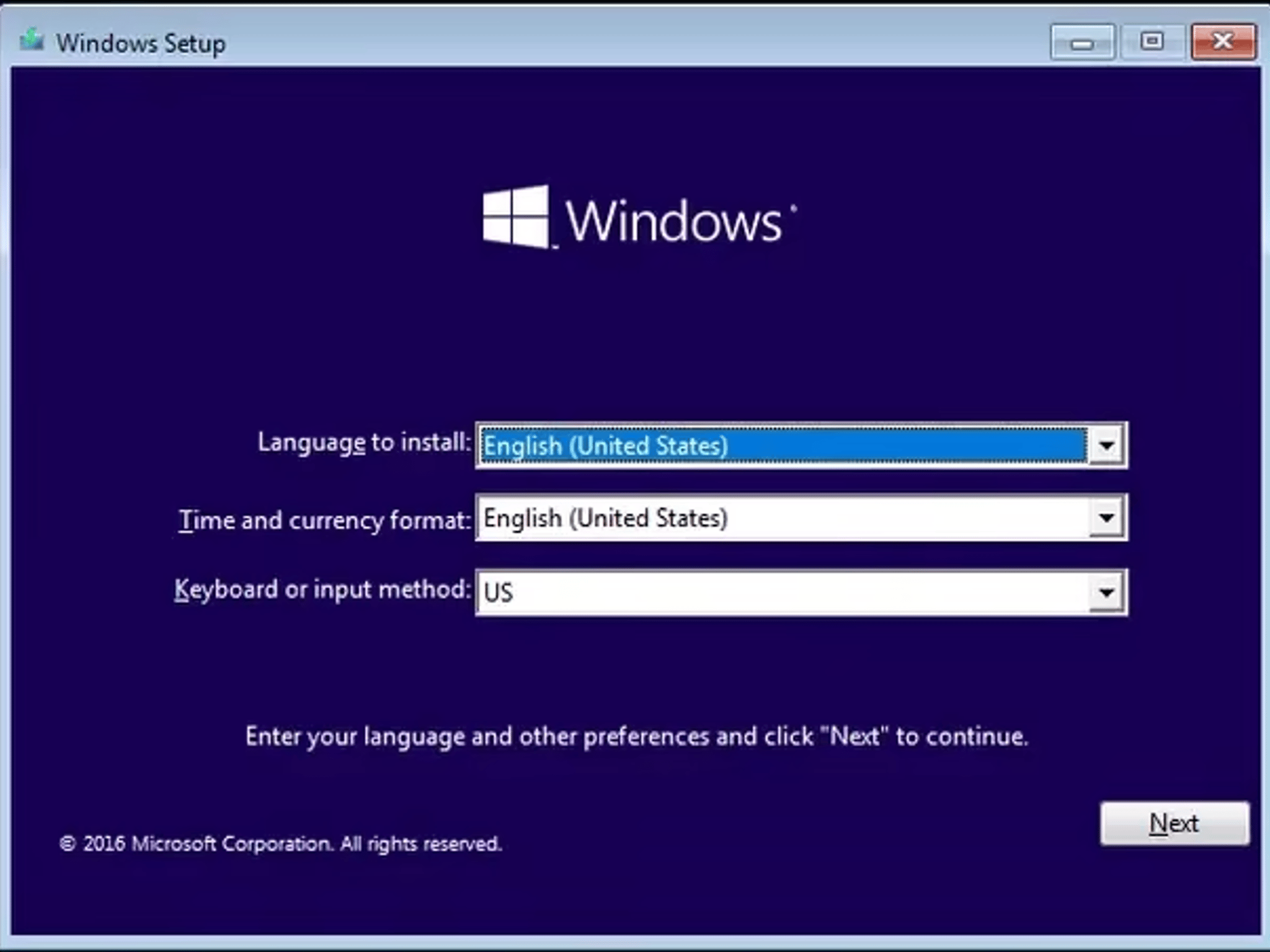The width and height of the screenshot is (1270, 952).
Task: Click the maximize window button
Action: (x=1152, y=42)
